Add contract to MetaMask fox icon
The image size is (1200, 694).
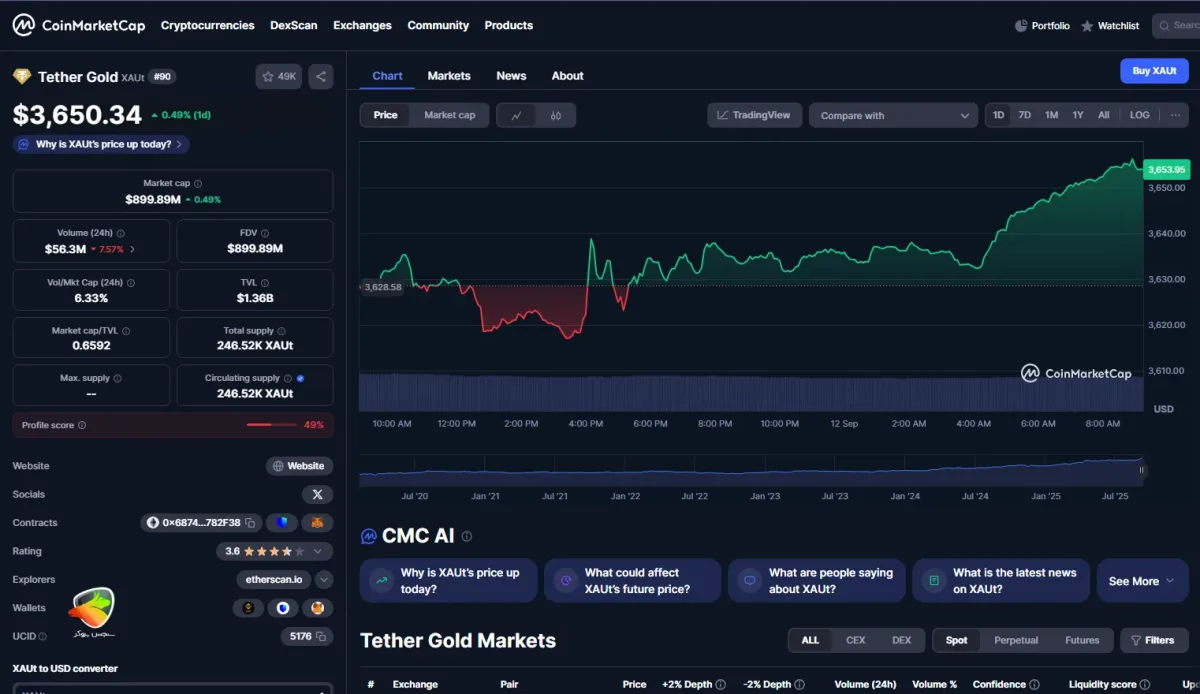(318, 523)
